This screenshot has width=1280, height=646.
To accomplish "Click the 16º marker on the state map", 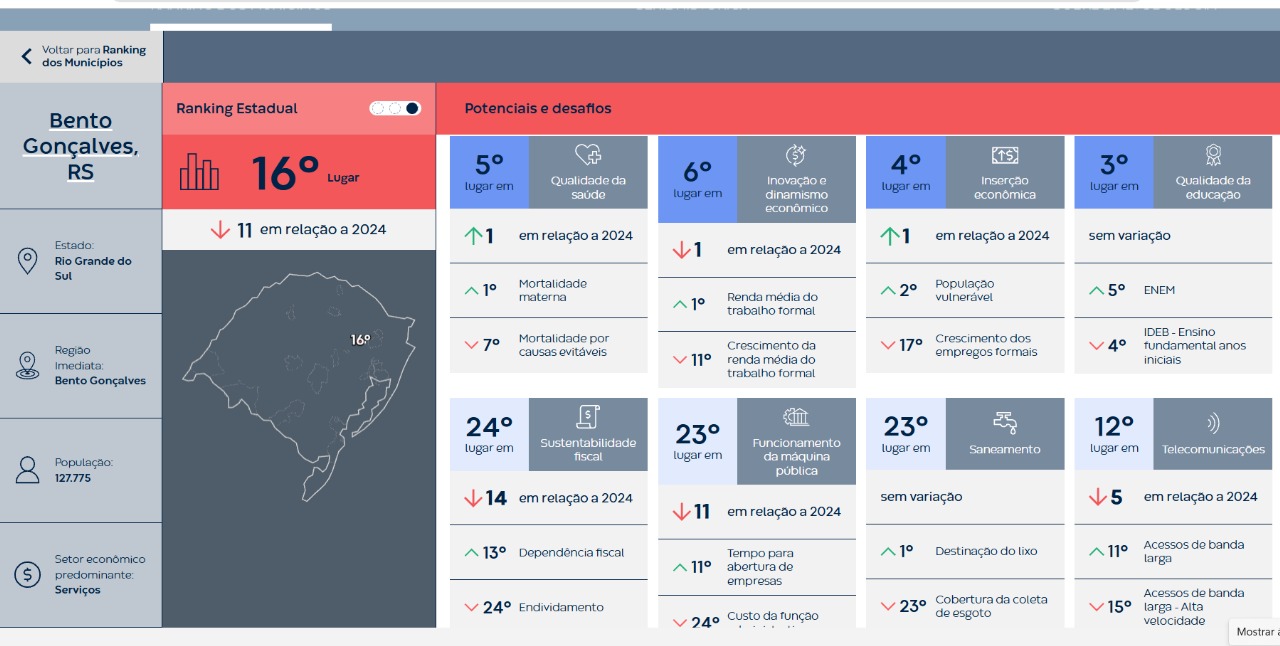I will coord(360,340).
